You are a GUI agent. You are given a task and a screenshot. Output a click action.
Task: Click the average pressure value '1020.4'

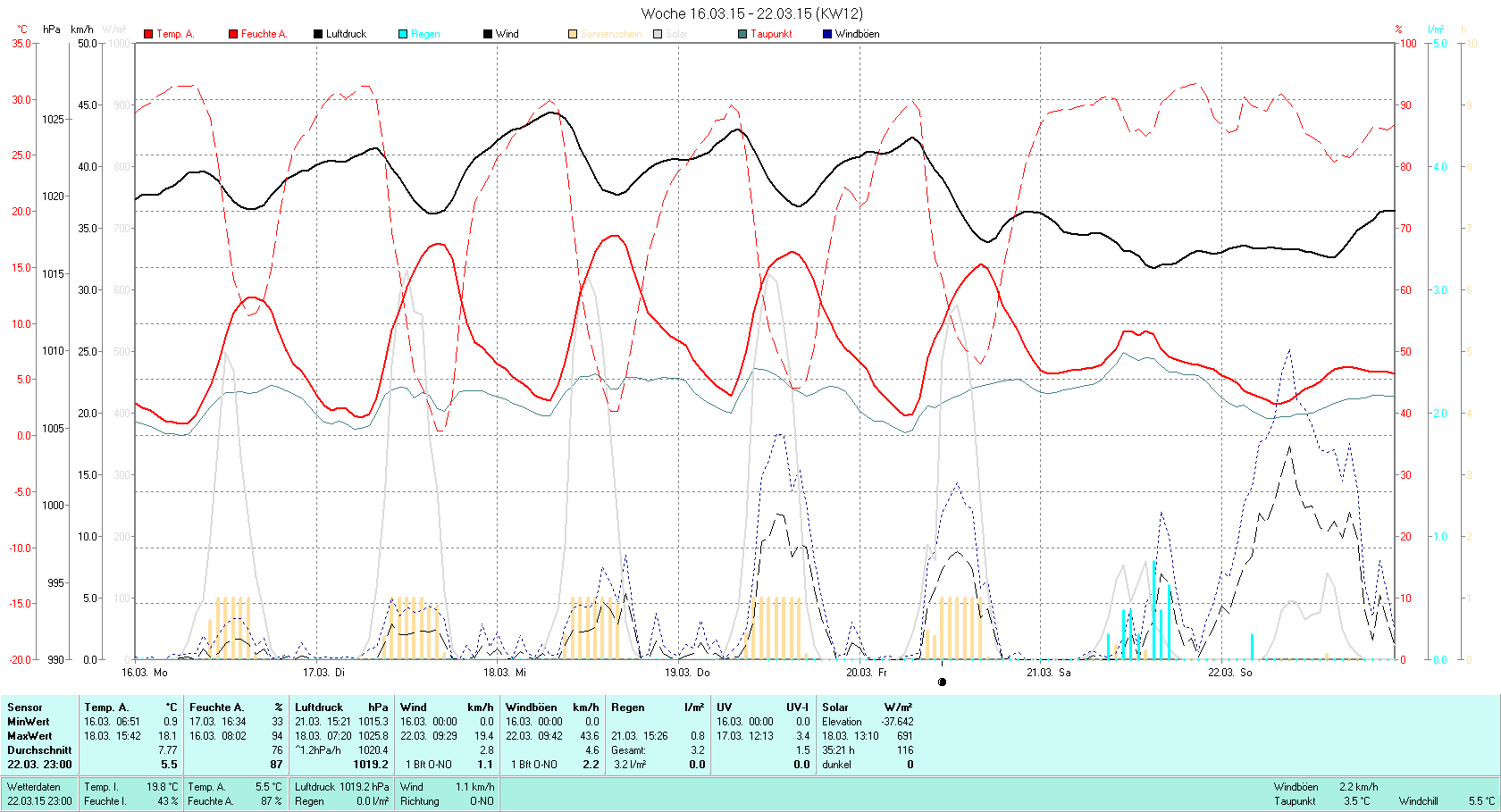pos(373,750)
